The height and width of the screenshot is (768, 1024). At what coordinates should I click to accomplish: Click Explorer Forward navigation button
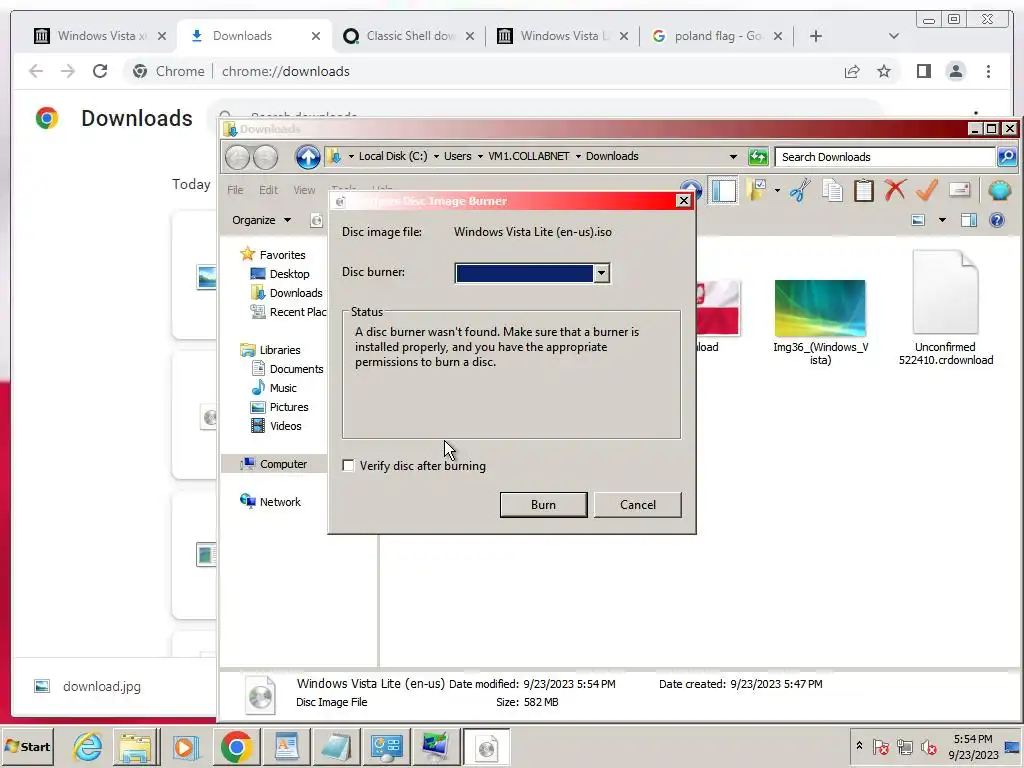point(265,157)
